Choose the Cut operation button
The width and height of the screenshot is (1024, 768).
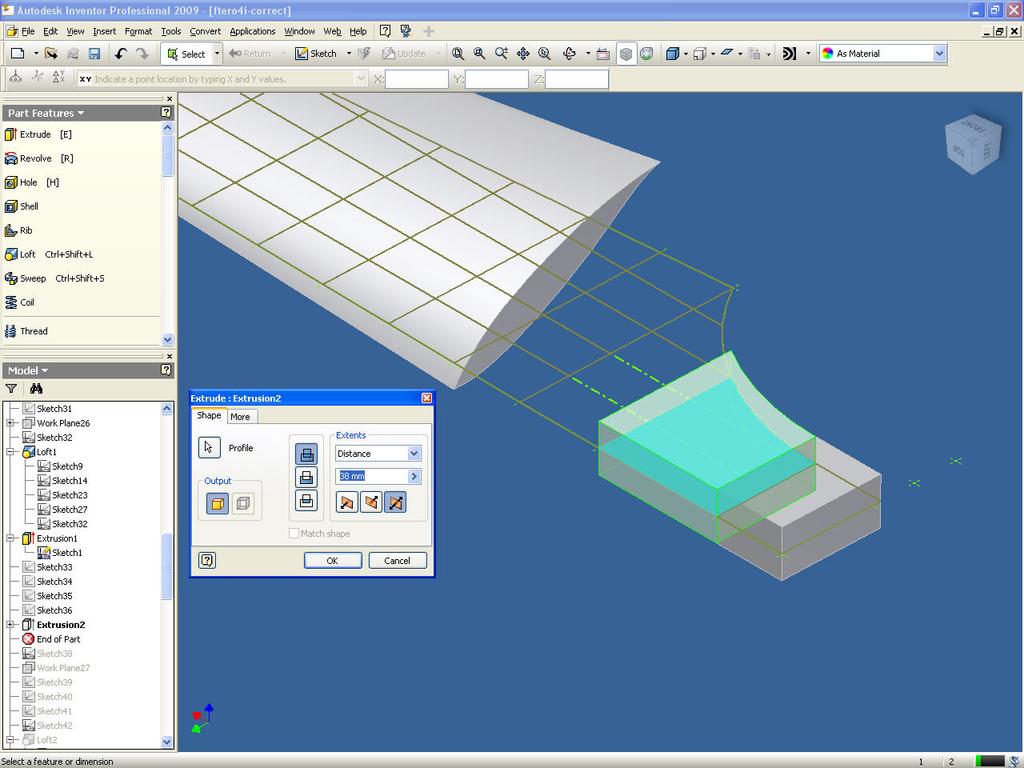(306, 477)
